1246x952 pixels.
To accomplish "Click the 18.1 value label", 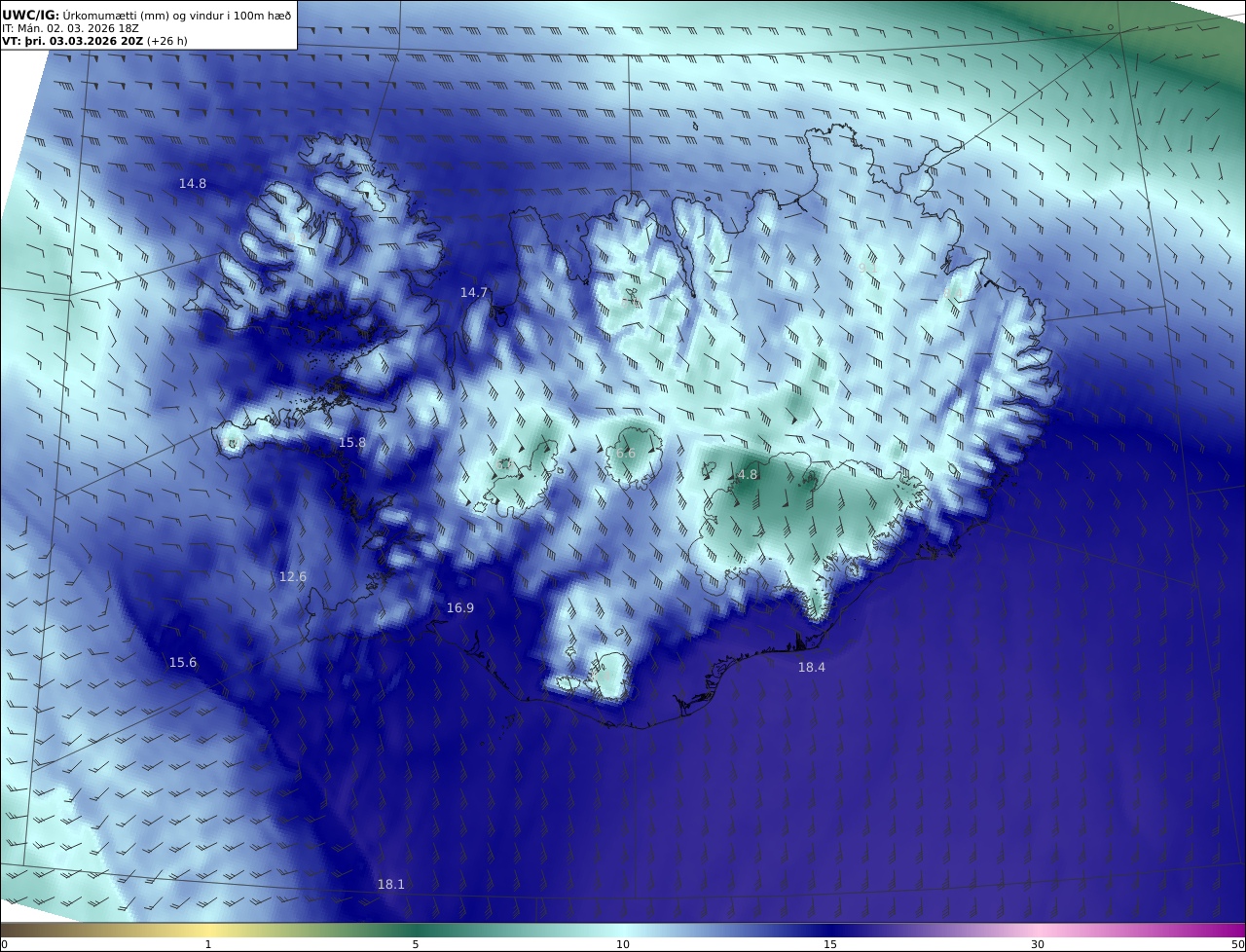I will [391, 884].
